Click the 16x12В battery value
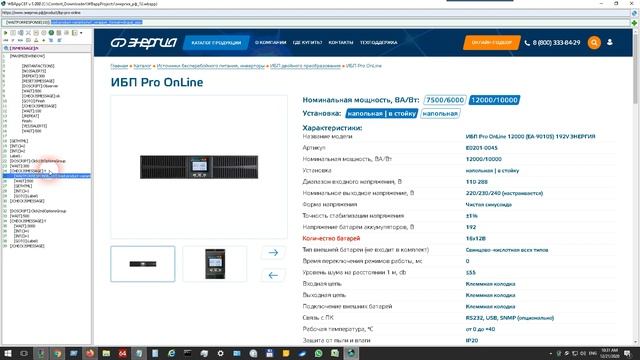Image resolution: width=640 pixels, height=360 pixels. (476, 238)
